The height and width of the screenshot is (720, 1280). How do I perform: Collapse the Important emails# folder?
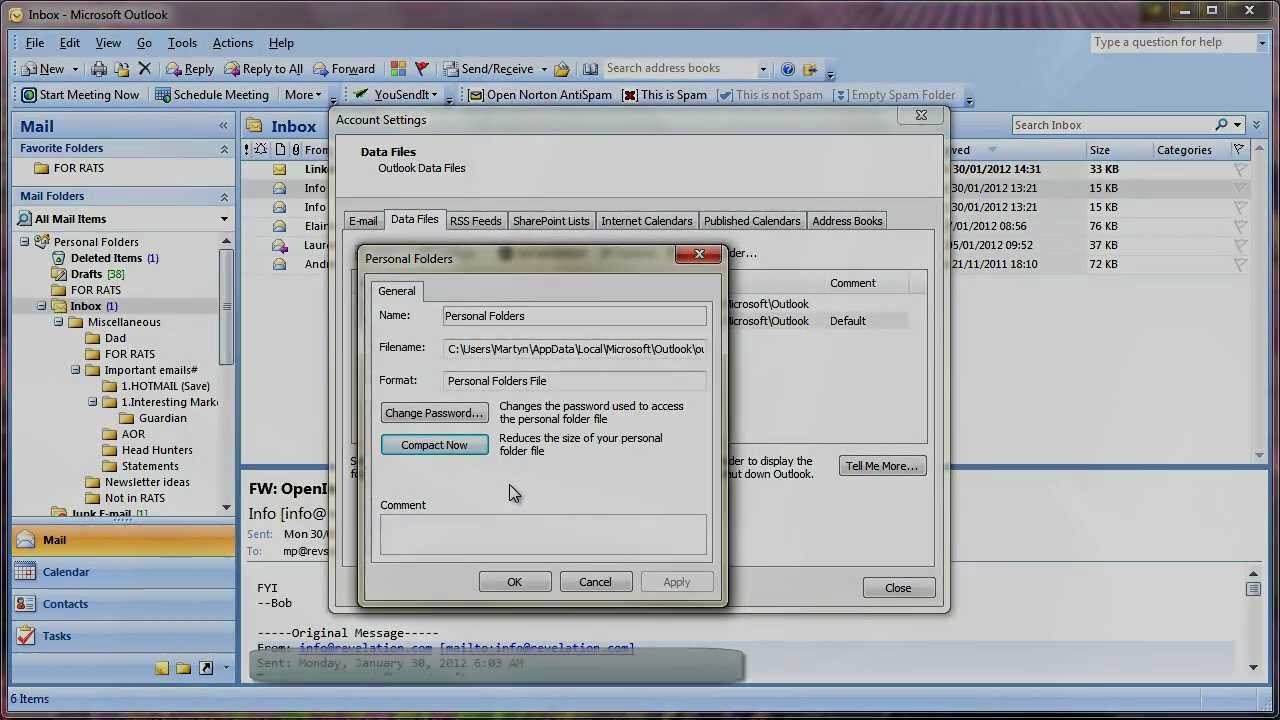pyautogui.click(x=76, y=370)
